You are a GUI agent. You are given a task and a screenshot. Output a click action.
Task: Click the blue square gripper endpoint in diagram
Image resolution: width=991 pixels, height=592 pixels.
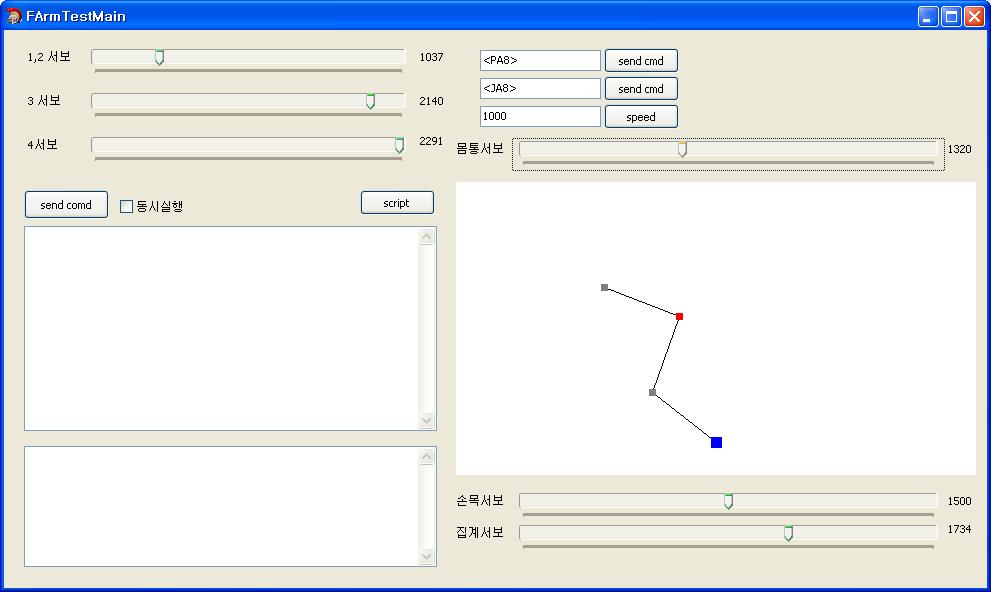[716, 442]
